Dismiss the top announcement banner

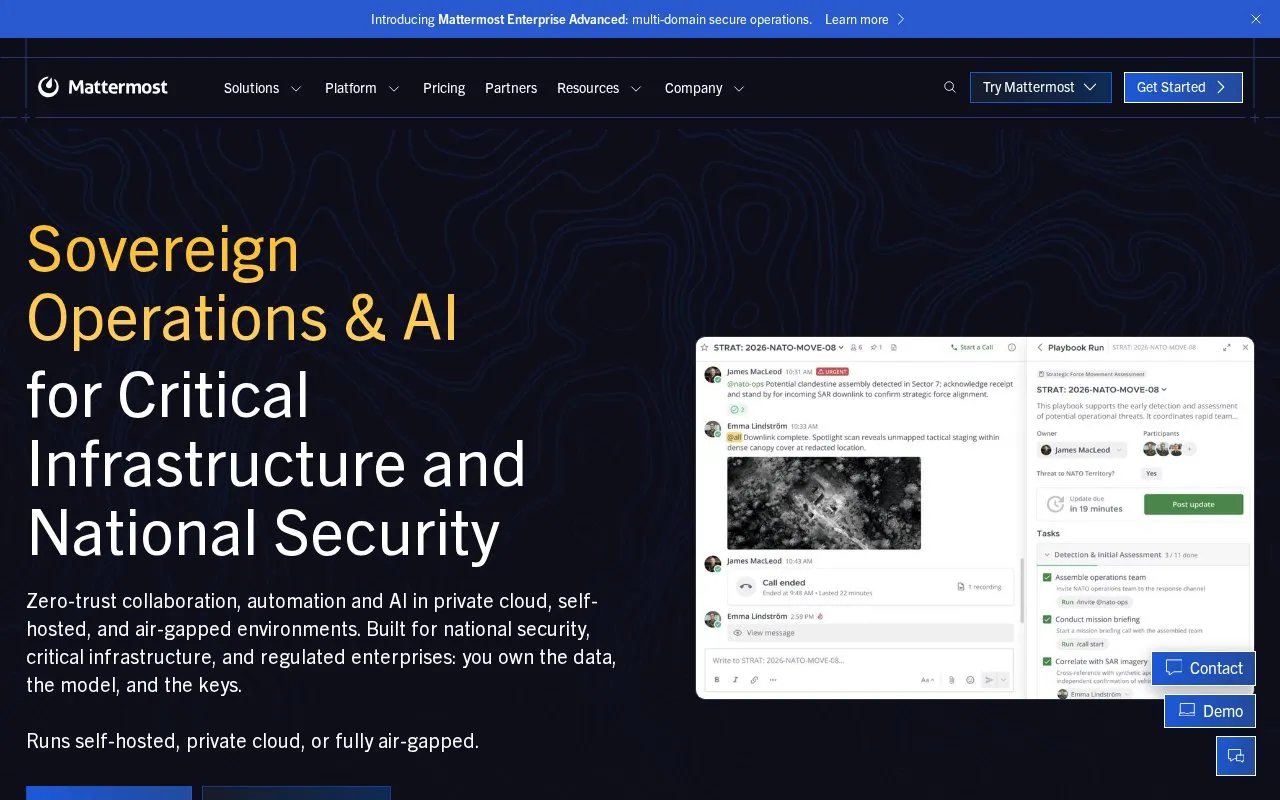click(x=1256, y=19)
